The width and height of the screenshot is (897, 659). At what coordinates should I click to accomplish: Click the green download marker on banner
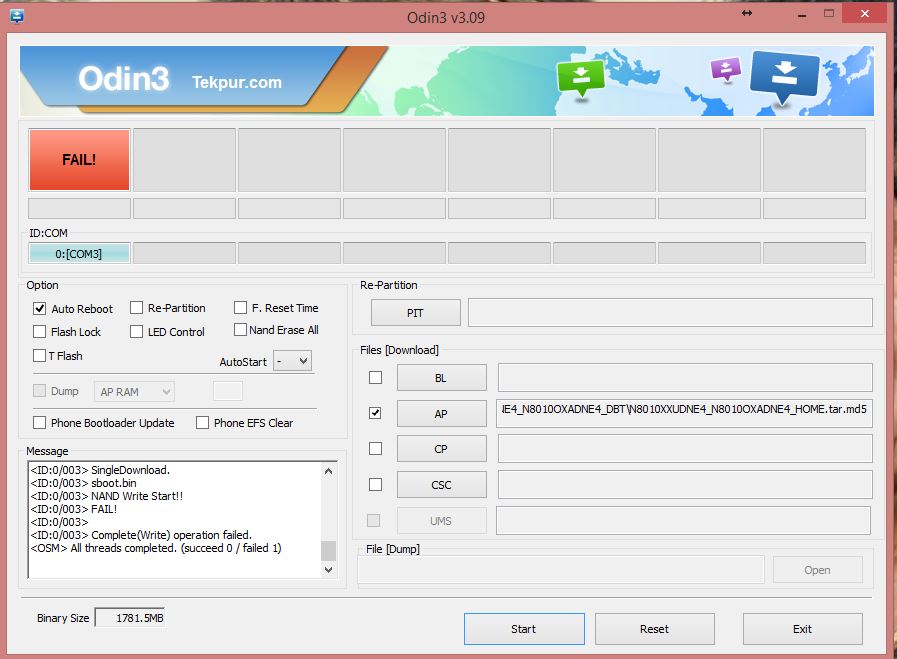point(581,79)
